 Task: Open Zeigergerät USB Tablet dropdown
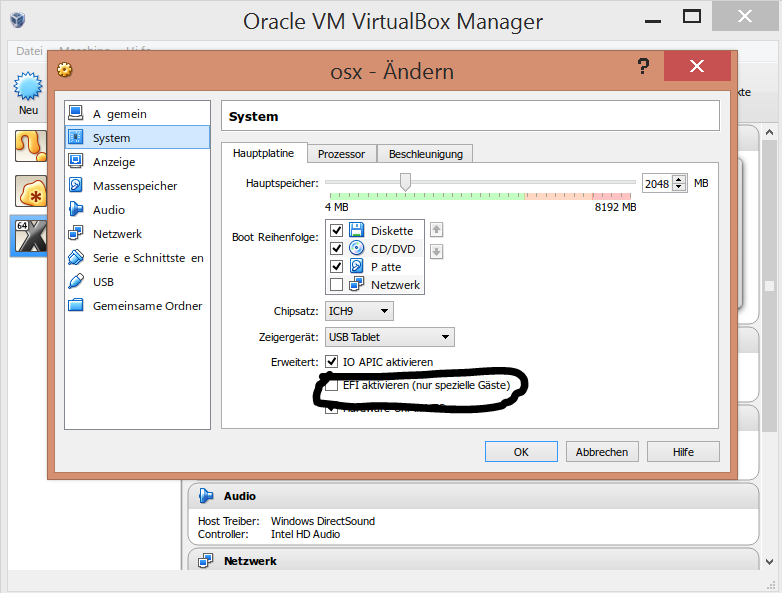tap(390, 337)
